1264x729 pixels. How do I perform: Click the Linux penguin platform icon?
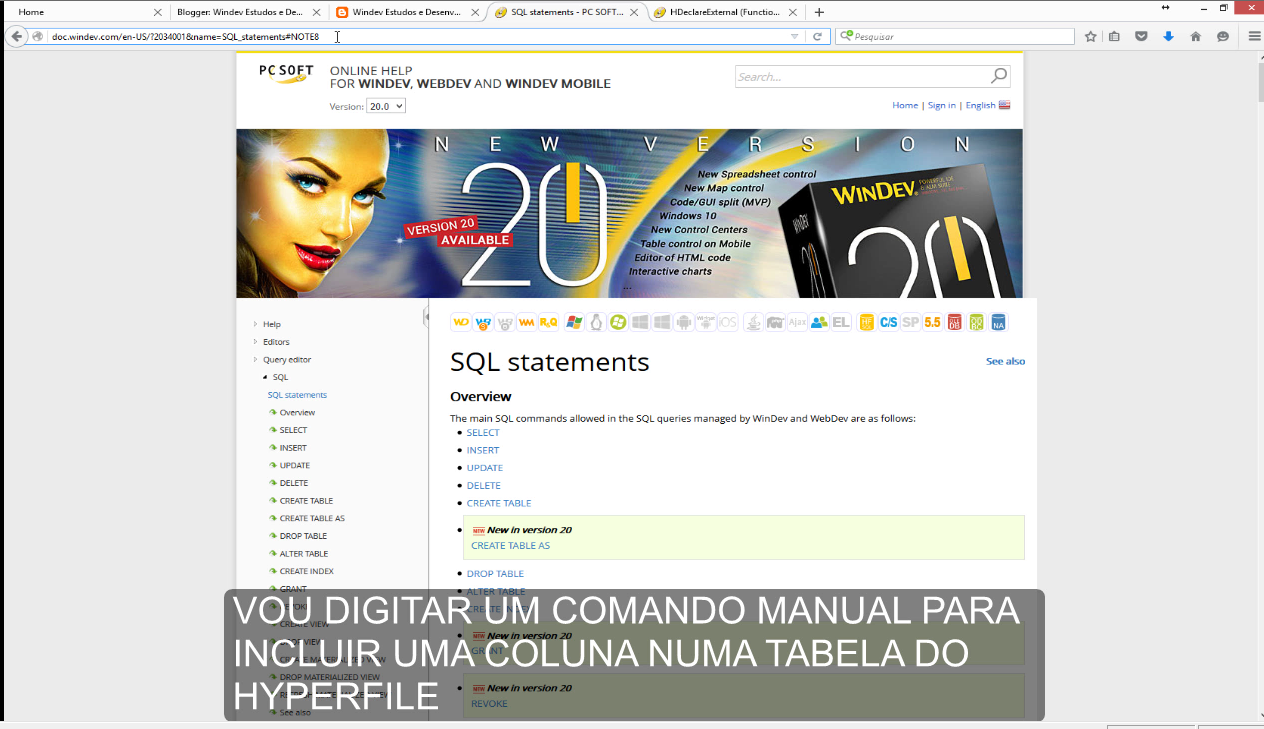(x=596, y=322)
